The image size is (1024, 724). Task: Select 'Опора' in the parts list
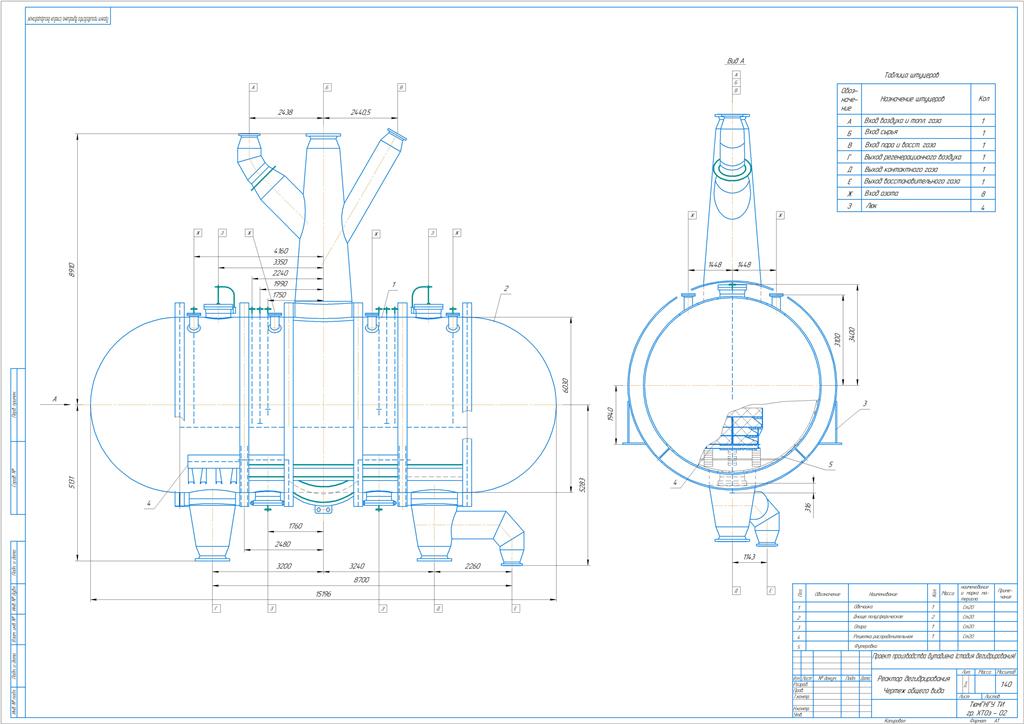pyautogui.click(x=860, y=627)
